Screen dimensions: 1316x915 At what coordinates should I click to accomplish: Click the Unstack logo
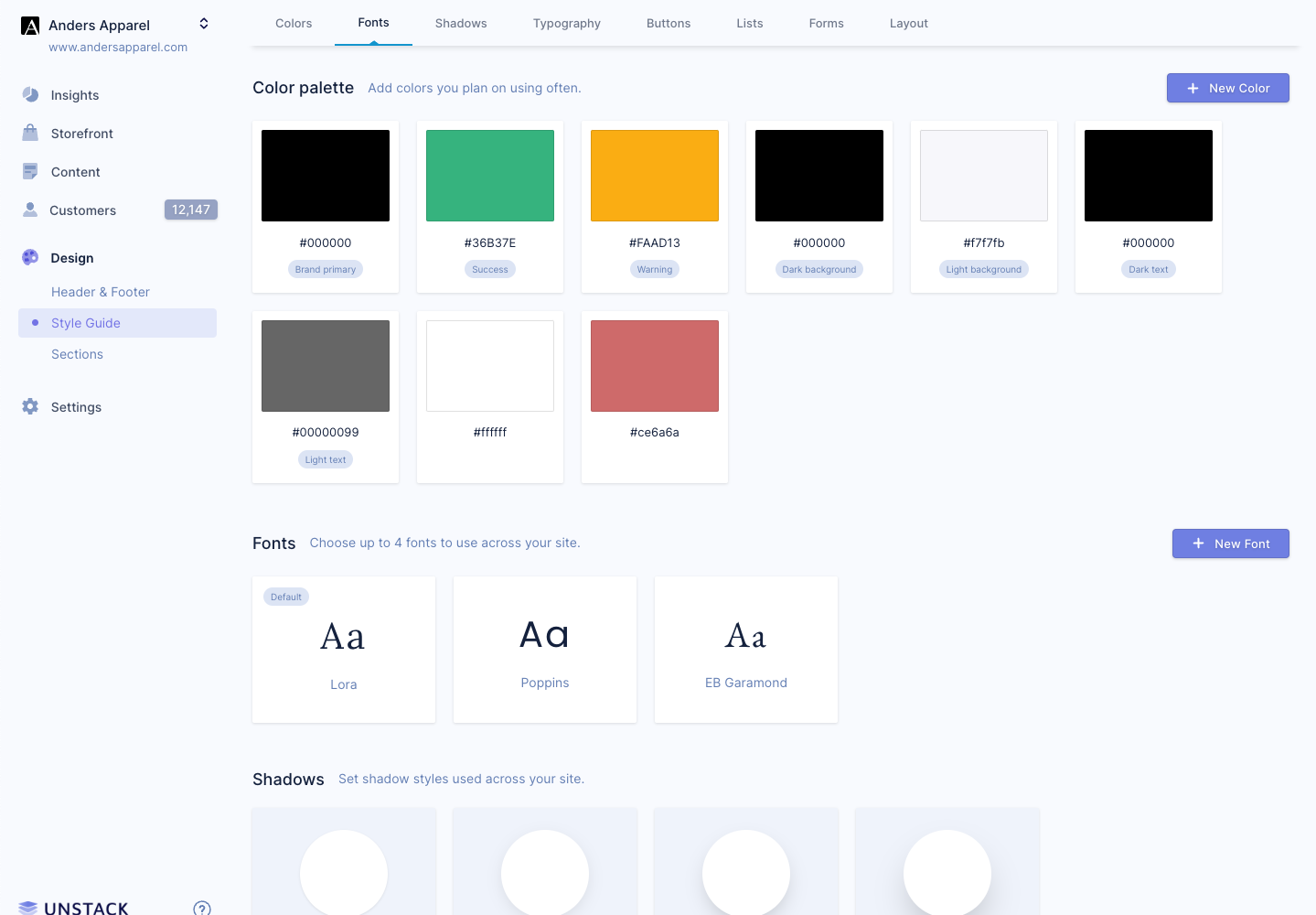click(73, 907)
